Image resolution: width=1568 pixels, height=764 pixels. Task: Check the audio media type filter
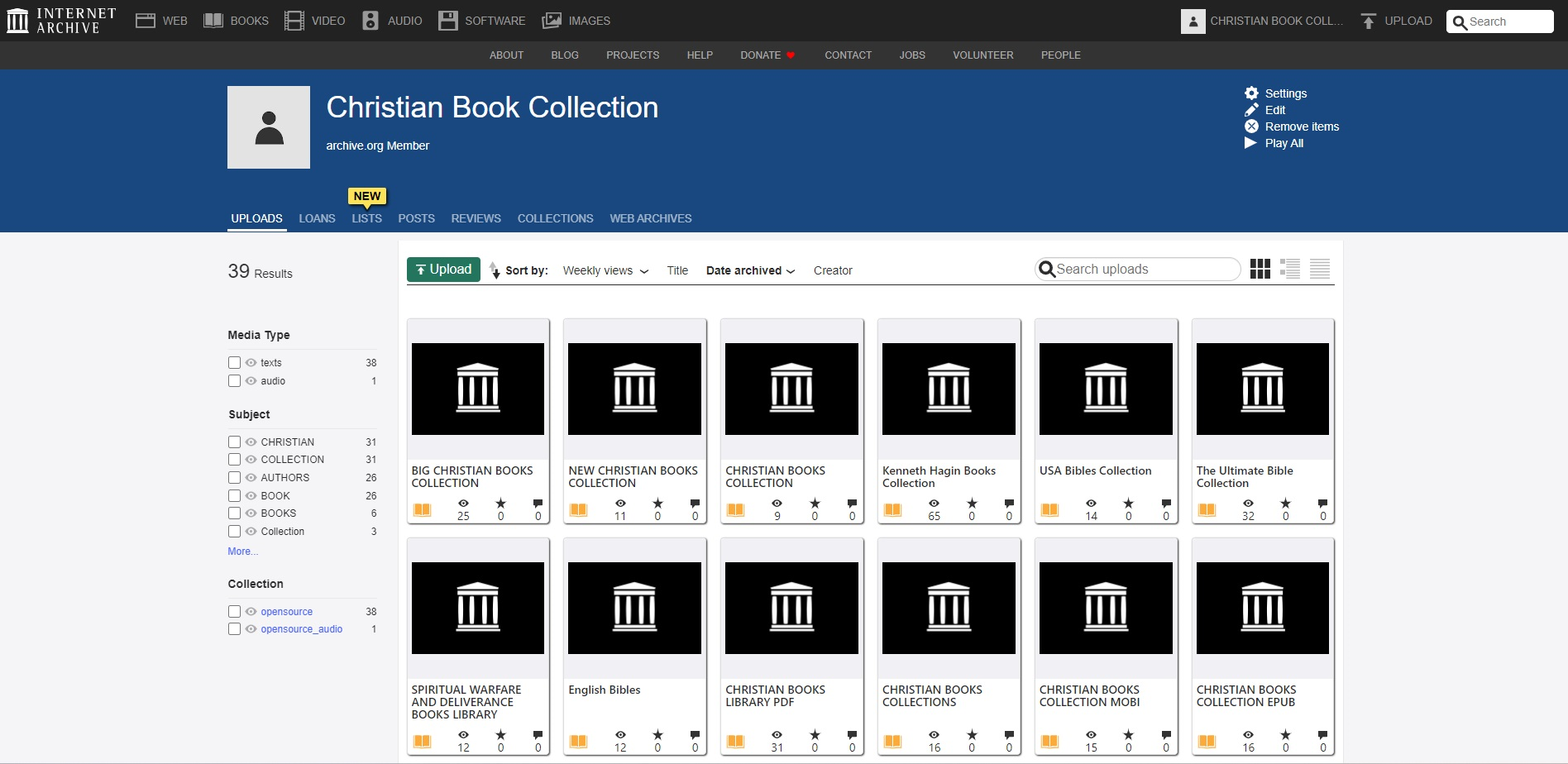(234, 381)
